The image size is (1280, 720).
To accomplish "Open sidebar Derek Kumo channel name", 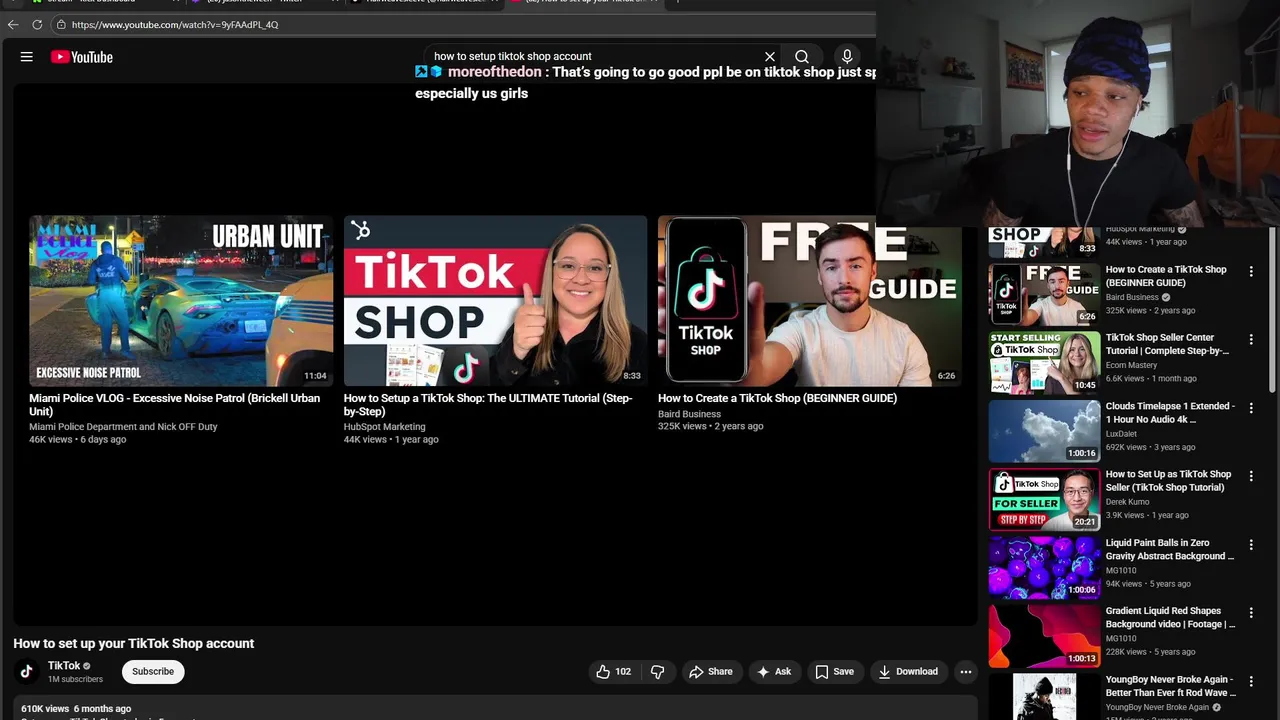I will point(1127,502).
